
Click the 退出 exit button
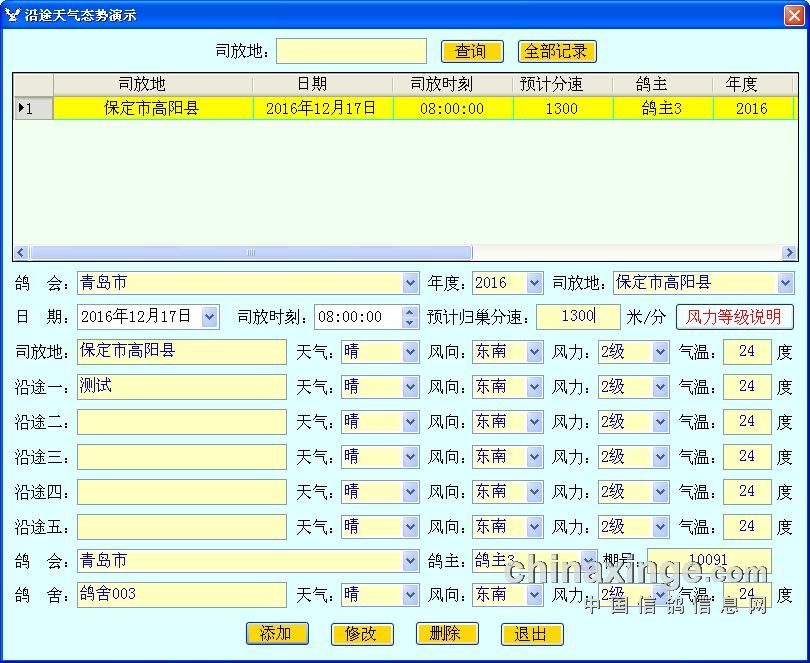point(532,634)
